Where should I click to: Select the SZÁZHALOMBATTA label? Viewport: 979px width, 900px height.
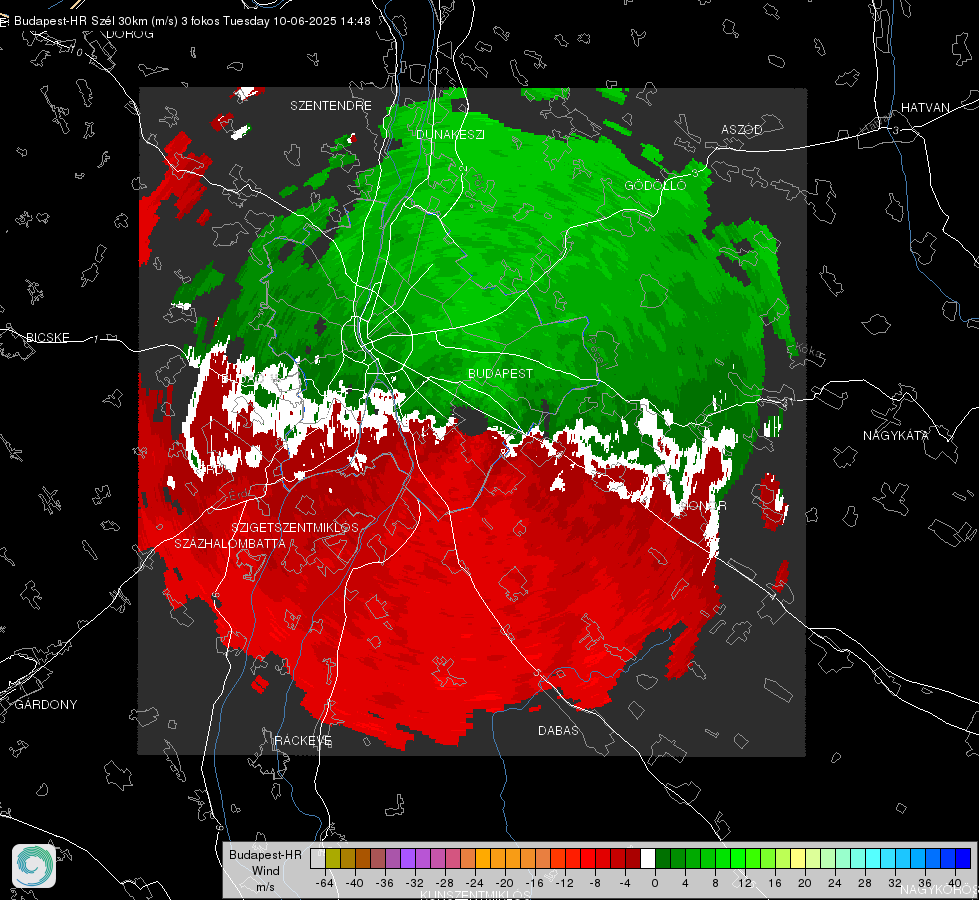(x=230, y=543)
